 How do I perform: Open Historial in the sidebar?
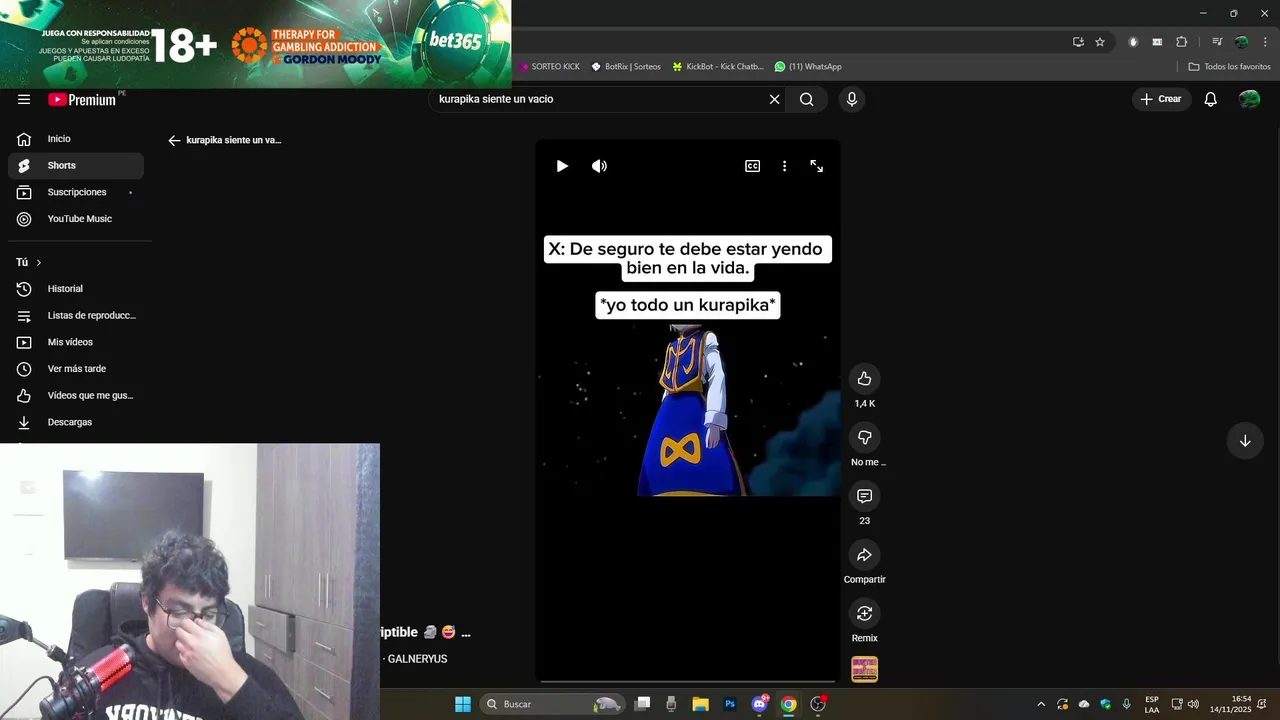coord(76,289)
